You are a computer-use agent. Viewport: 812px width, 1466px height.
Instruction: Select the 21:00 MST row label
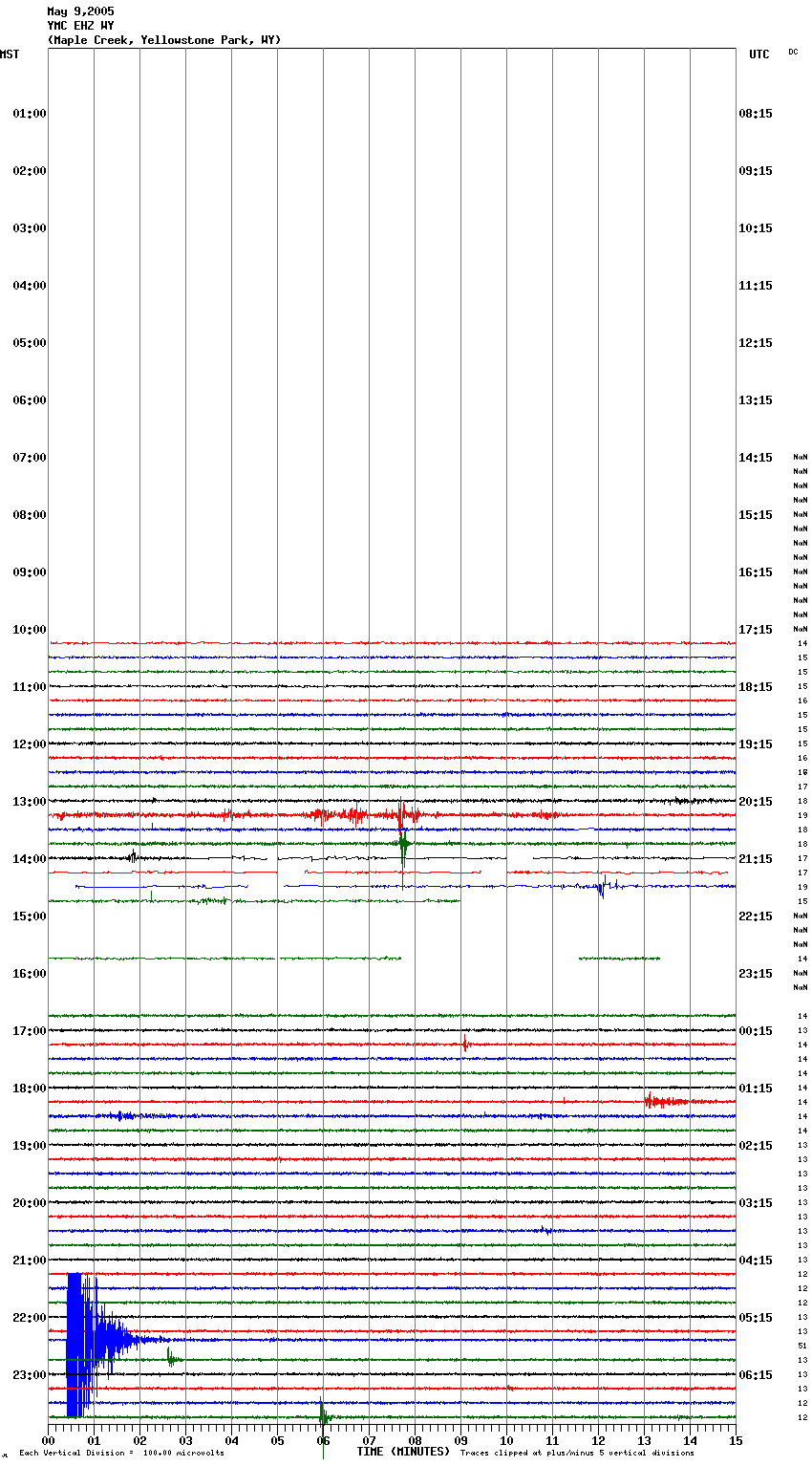pos(30,1261)
